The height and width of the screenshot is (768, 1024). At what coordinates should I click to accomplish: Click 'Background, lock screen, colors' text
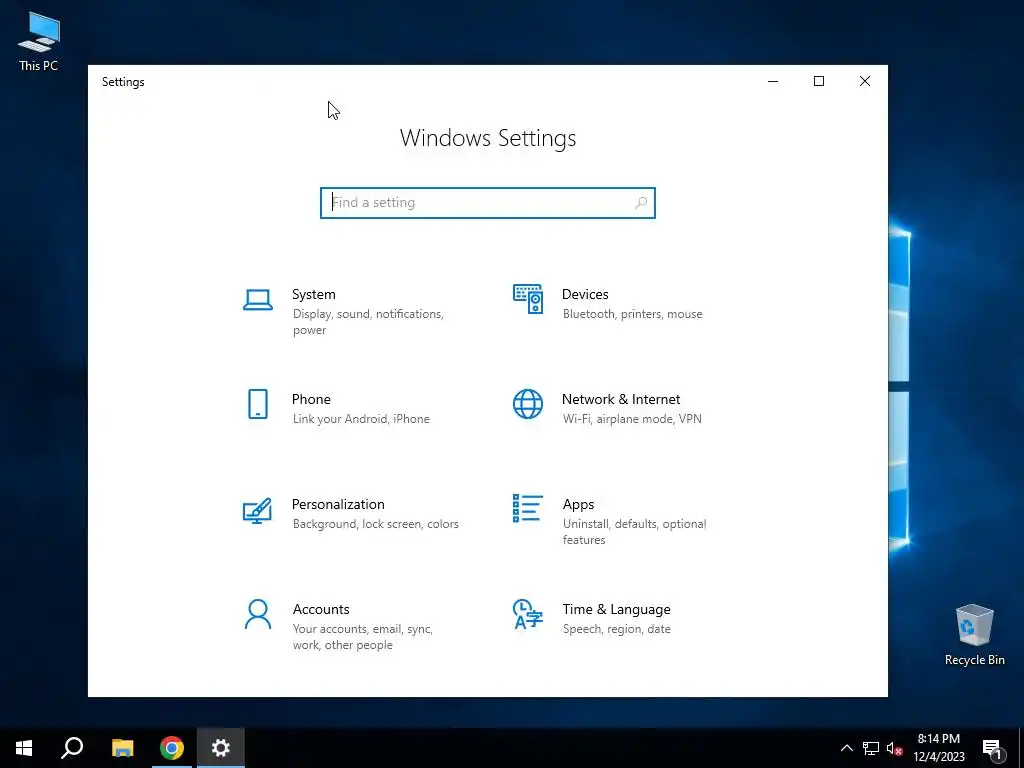point(376,524)
